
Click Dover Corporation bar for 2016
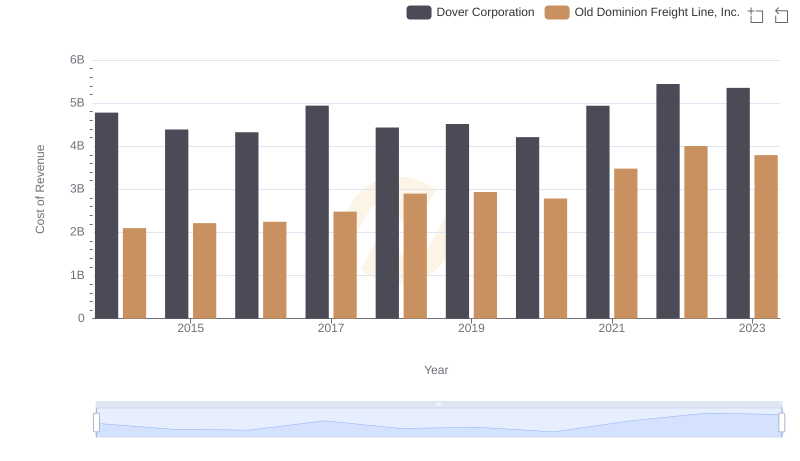click(247, 225)
